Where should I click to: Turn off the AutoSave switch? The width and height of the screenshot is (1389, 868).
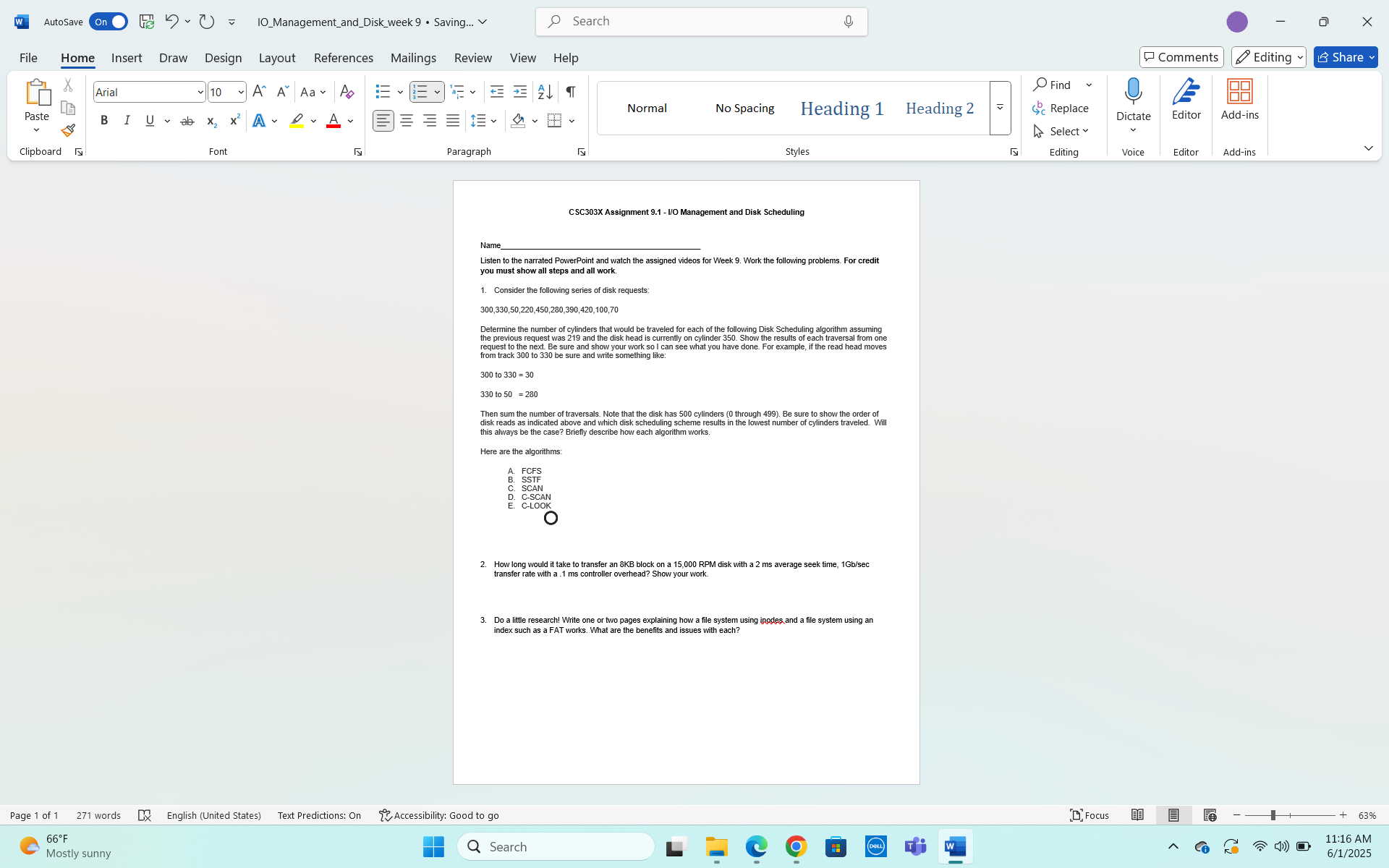point(109,22)
